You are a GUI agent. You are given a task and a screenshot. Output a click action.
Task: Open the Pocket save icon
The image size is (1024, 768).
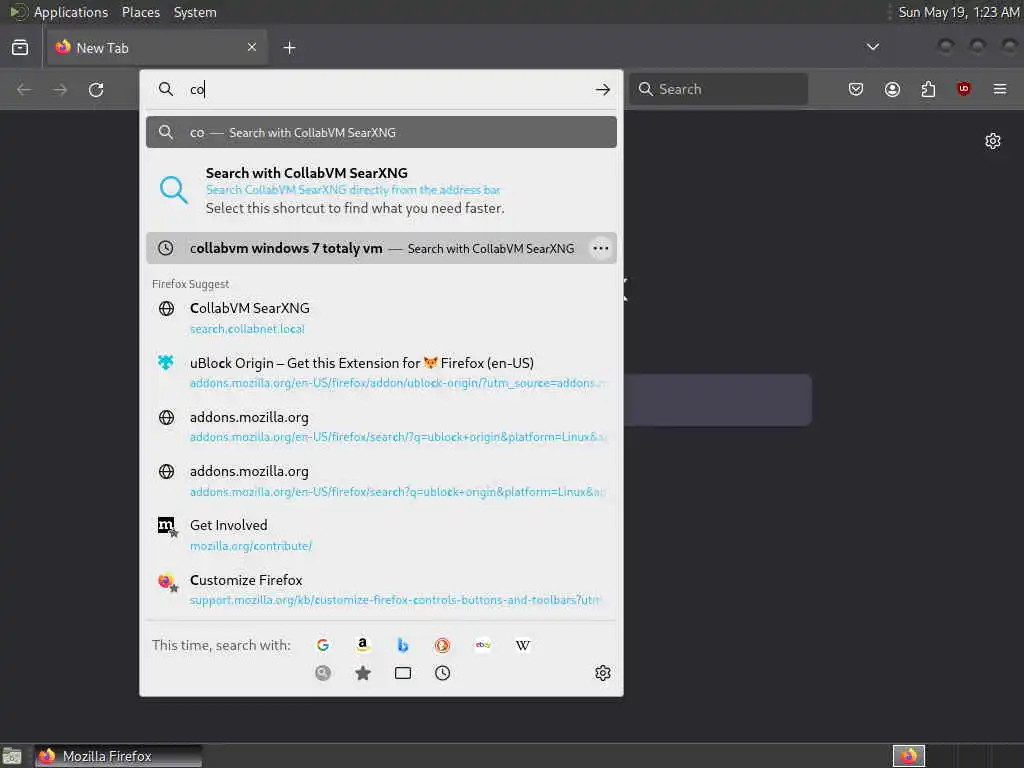pyautogui.click(x=856, y=89)
